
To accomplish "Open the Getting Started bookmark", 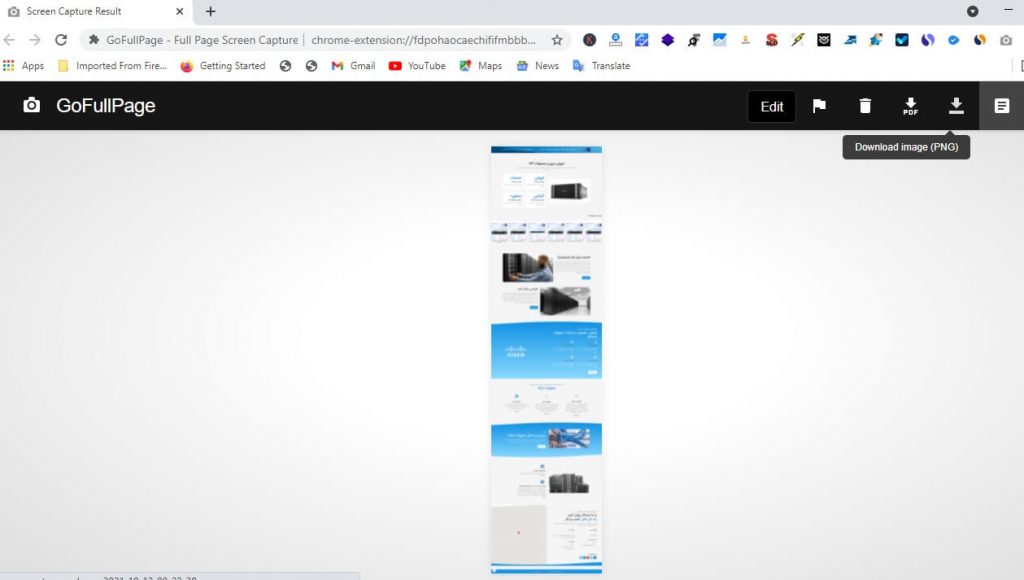I will pos(223,65).
